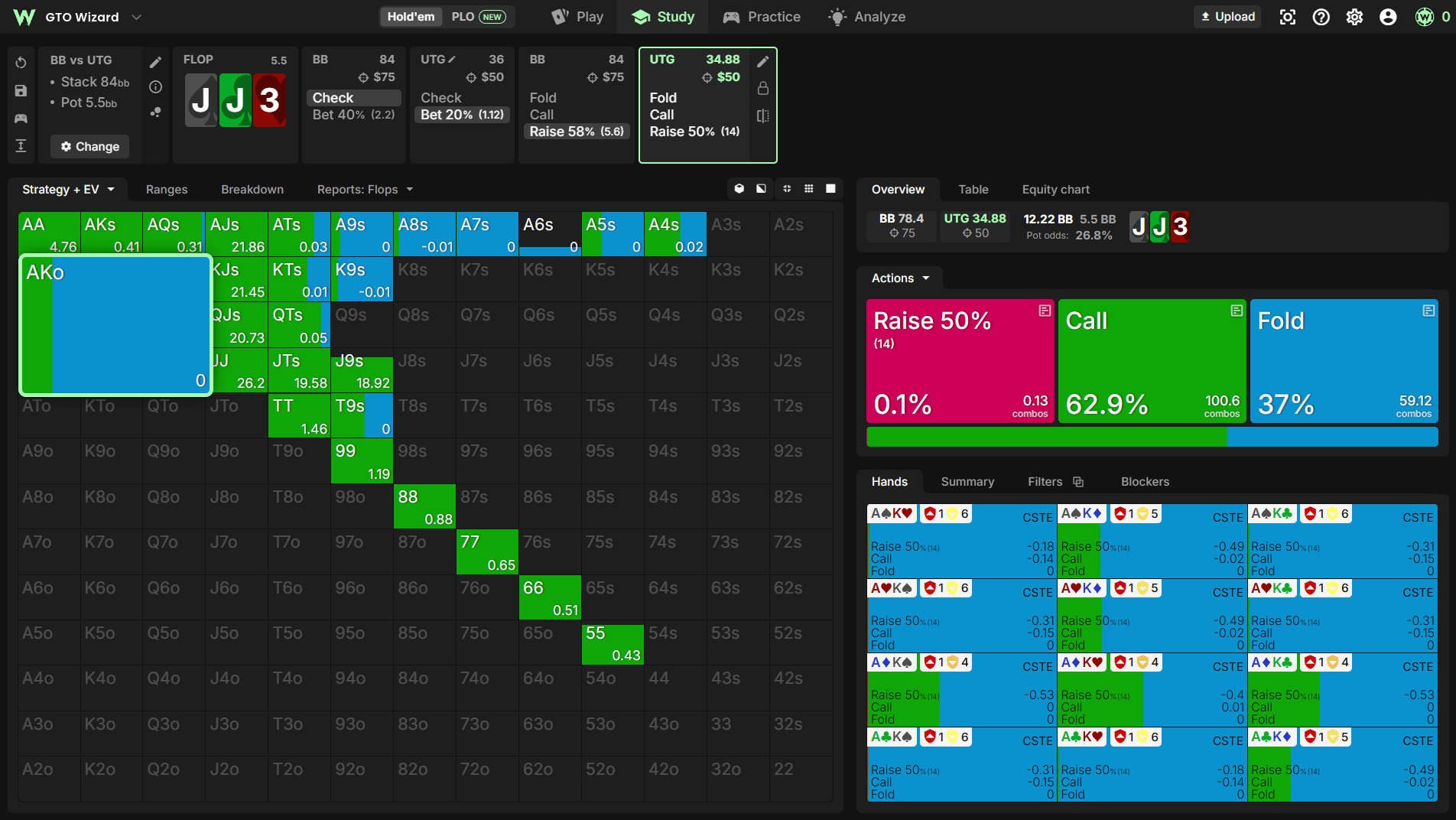
Task: Click the Upload button
Action: [x=1227, y=17]
